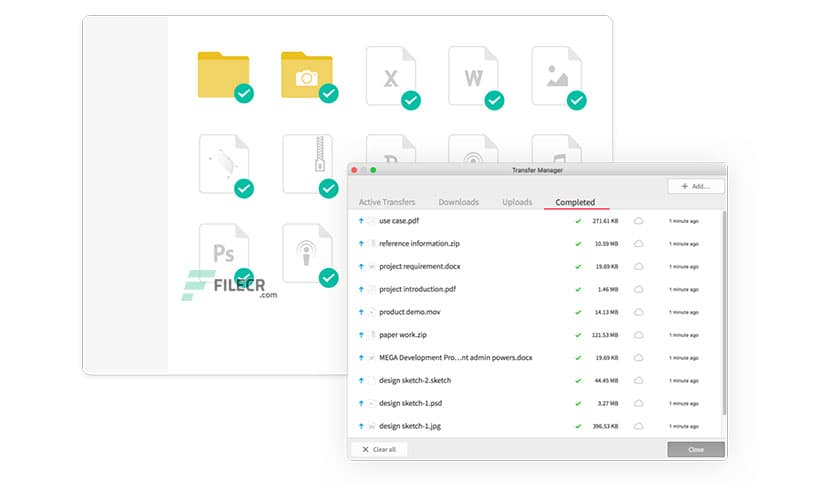
Task: Click the 44.45 MB size value
Action: [606, 381]
